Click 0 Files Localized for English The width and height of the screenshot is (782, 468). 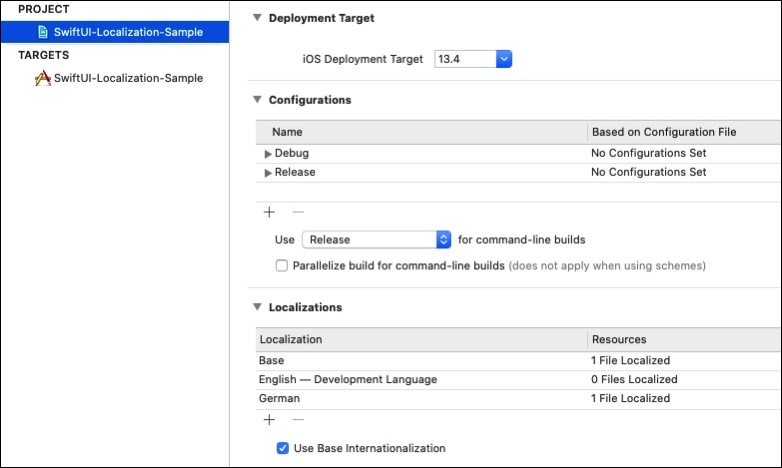click(634, 379)
